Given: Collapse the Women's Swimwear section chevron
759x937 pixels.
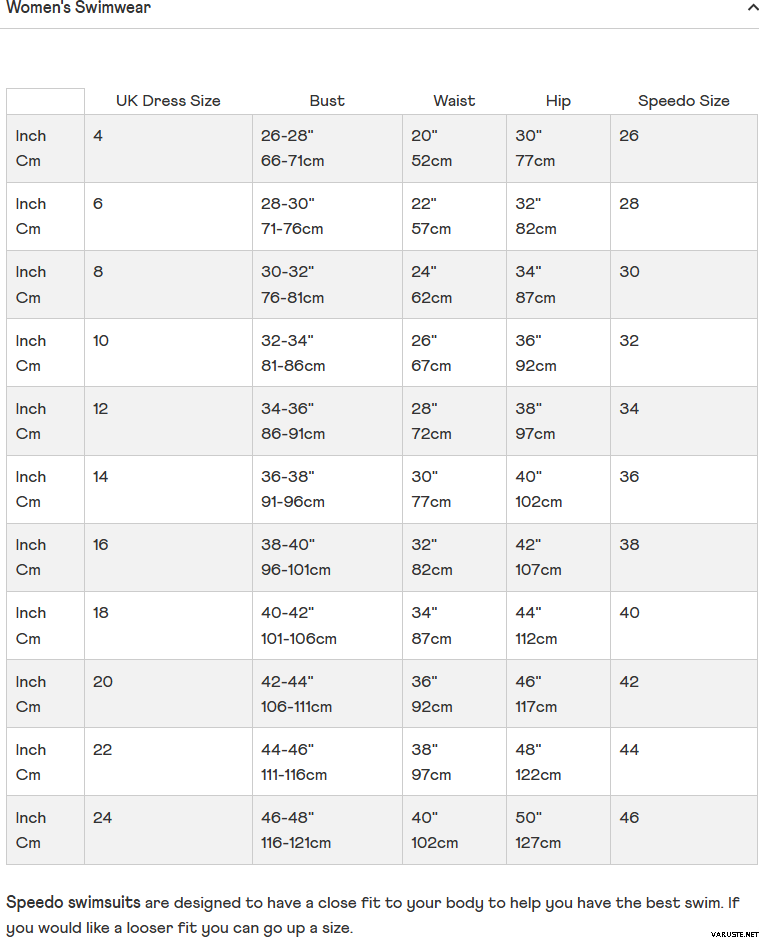Looking at the screenshot, I should tap(752, 8).
